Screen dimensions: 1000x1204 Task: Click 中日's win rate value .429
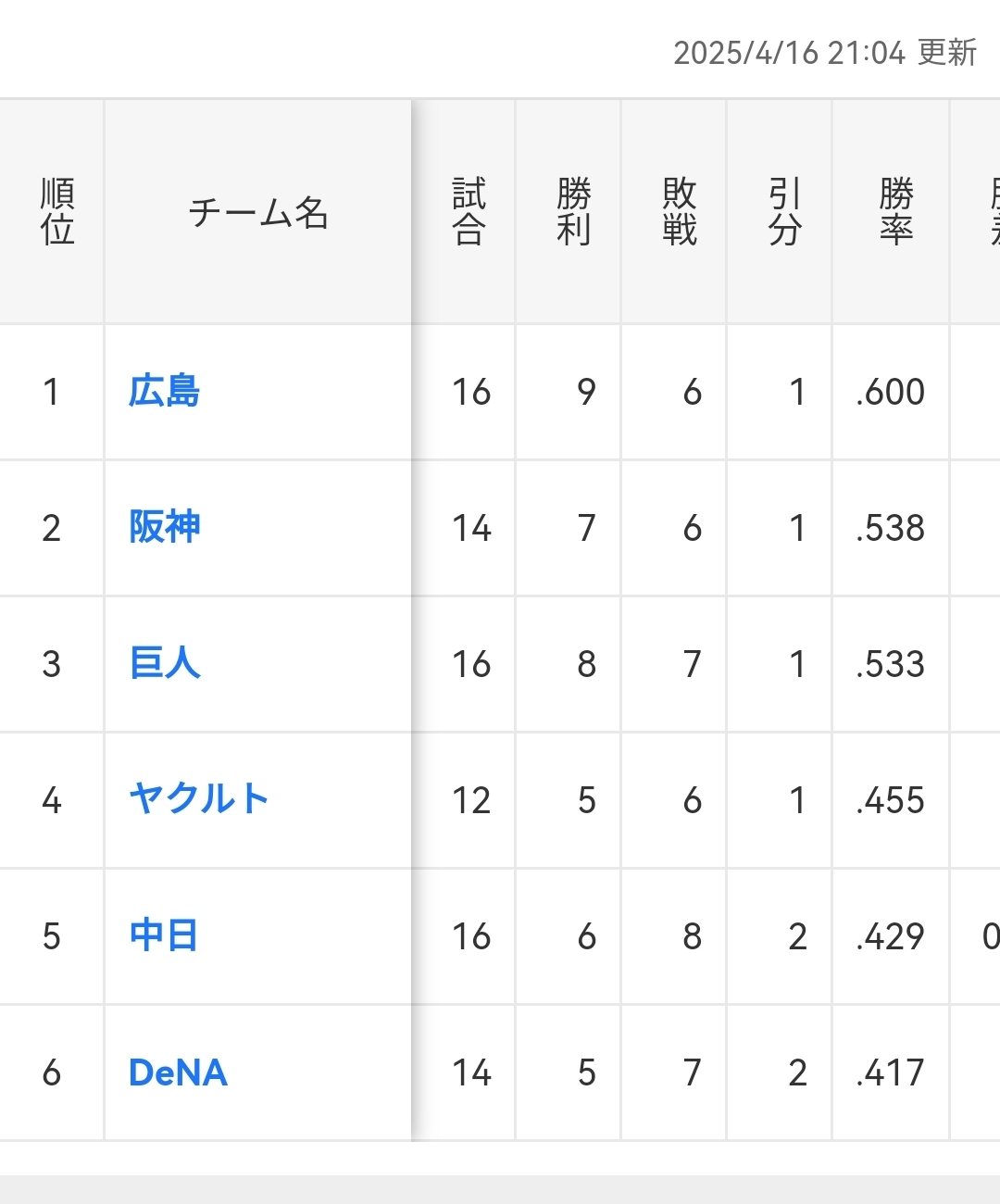click(x=890, y=936)
